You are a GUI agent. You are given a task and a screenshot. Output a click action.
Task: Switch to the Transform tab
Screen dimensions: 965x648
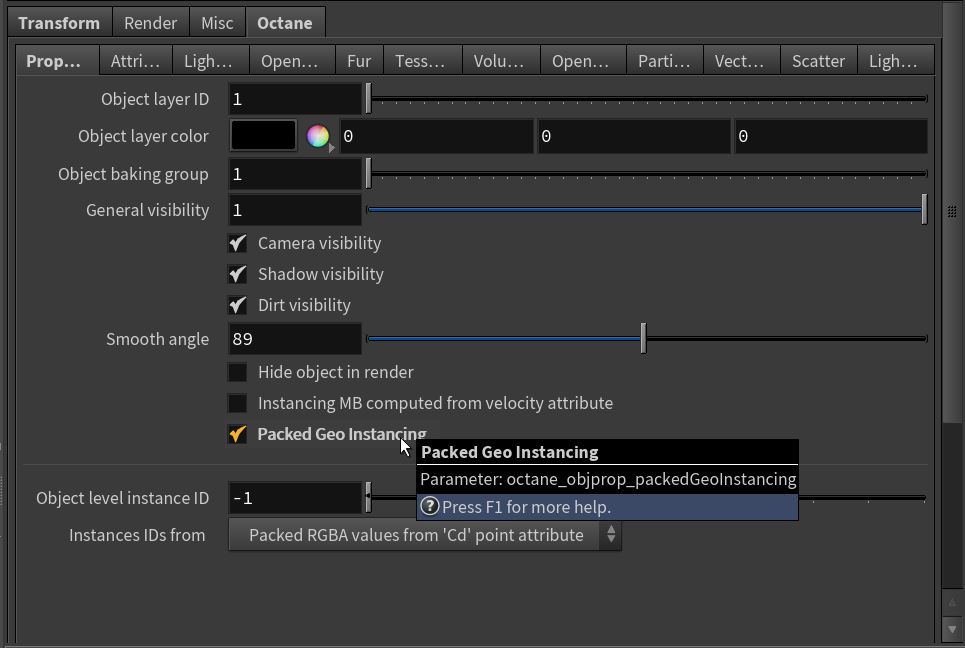pyautogui.click(x=59, y=23)
